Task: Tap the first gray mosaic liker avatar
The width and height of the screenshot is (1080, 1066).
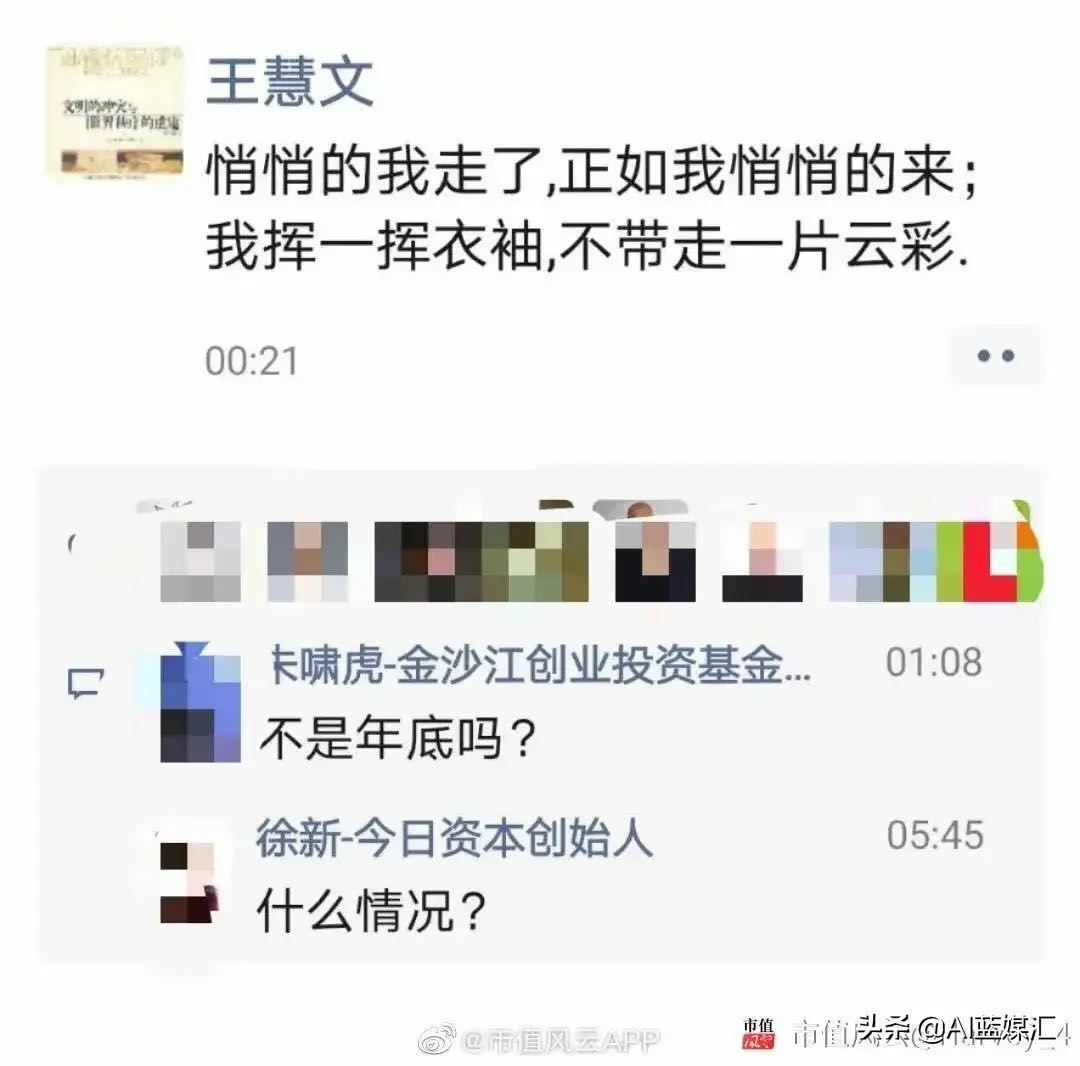Action: pos(200,561)
